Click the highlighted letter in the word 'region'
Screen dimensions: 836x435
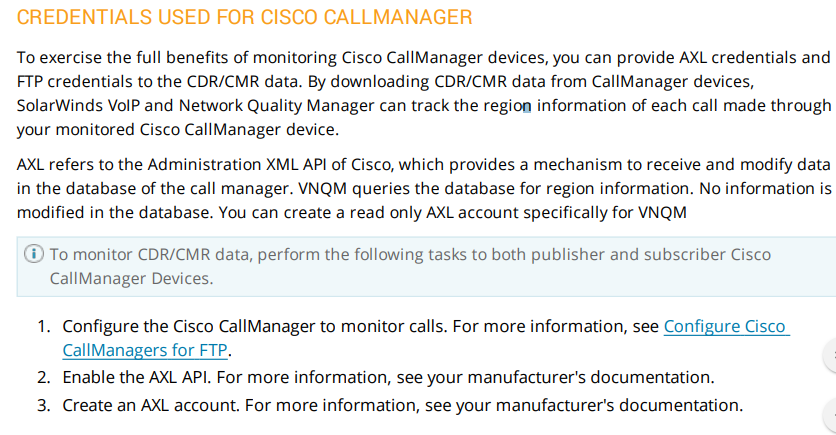click(526, 107)
